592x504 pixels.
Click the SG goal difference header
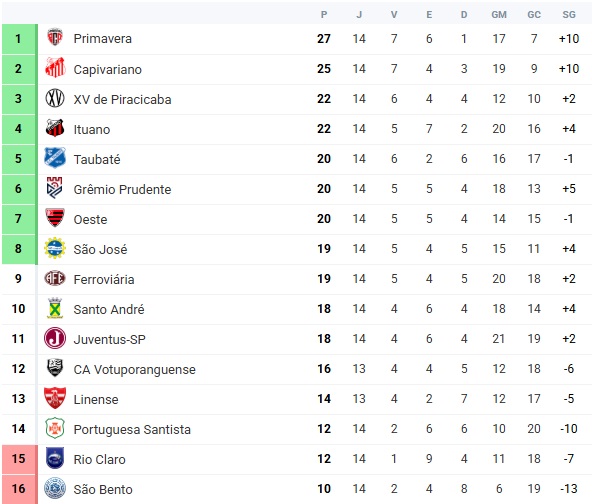[569, 14]
